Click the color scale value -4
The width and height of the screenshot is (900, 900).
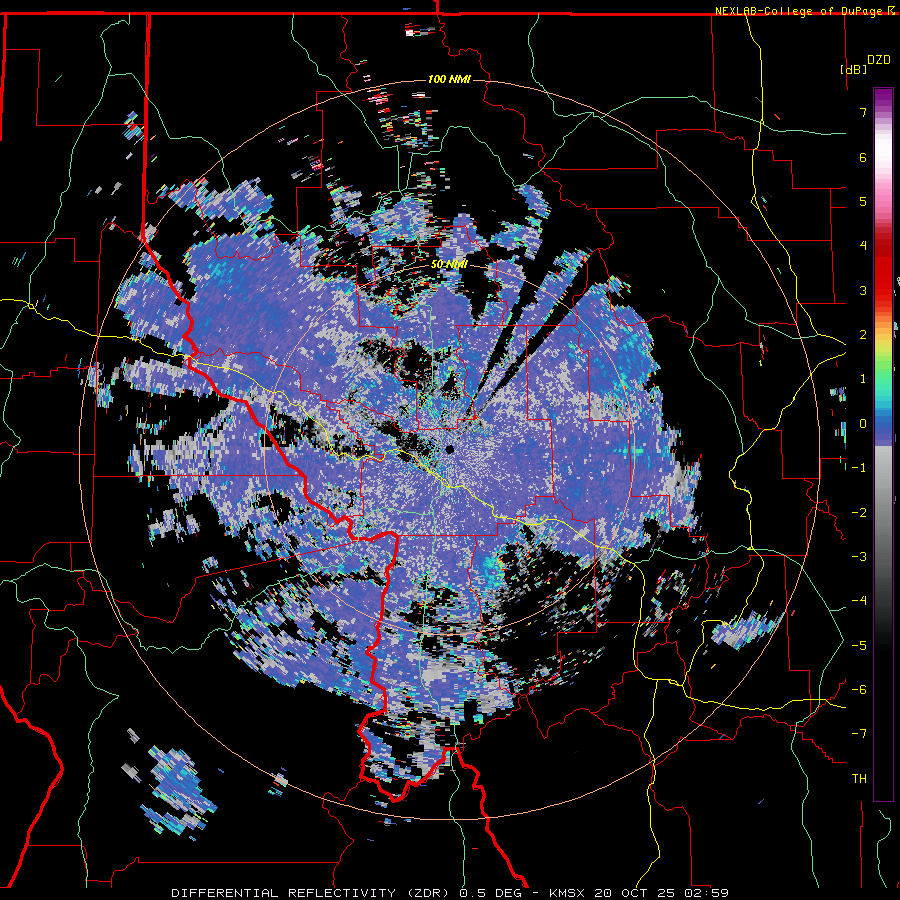859,601
